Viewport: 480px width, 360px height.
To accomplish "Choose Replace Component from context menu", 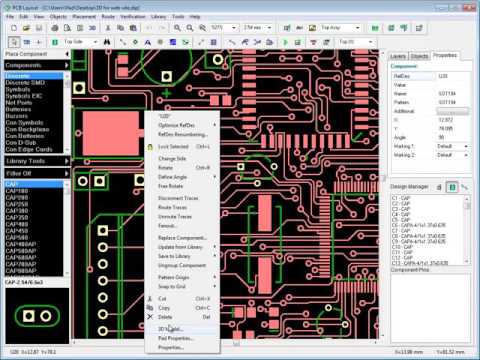I will tap(182, 238).
